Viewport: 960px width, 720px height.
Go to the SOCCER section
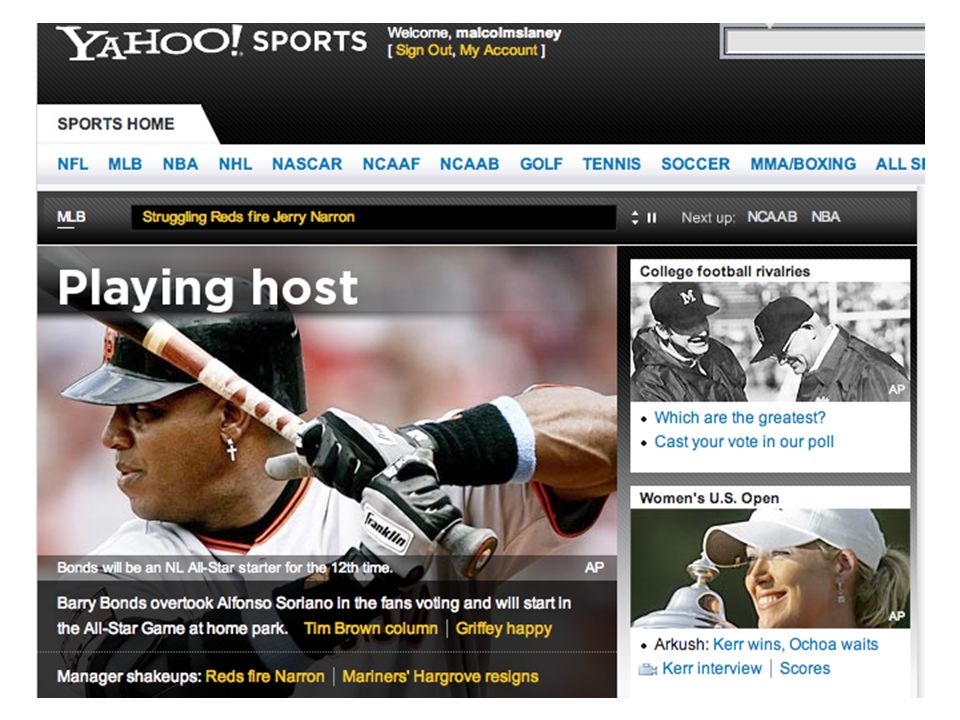tap(696, 164)
